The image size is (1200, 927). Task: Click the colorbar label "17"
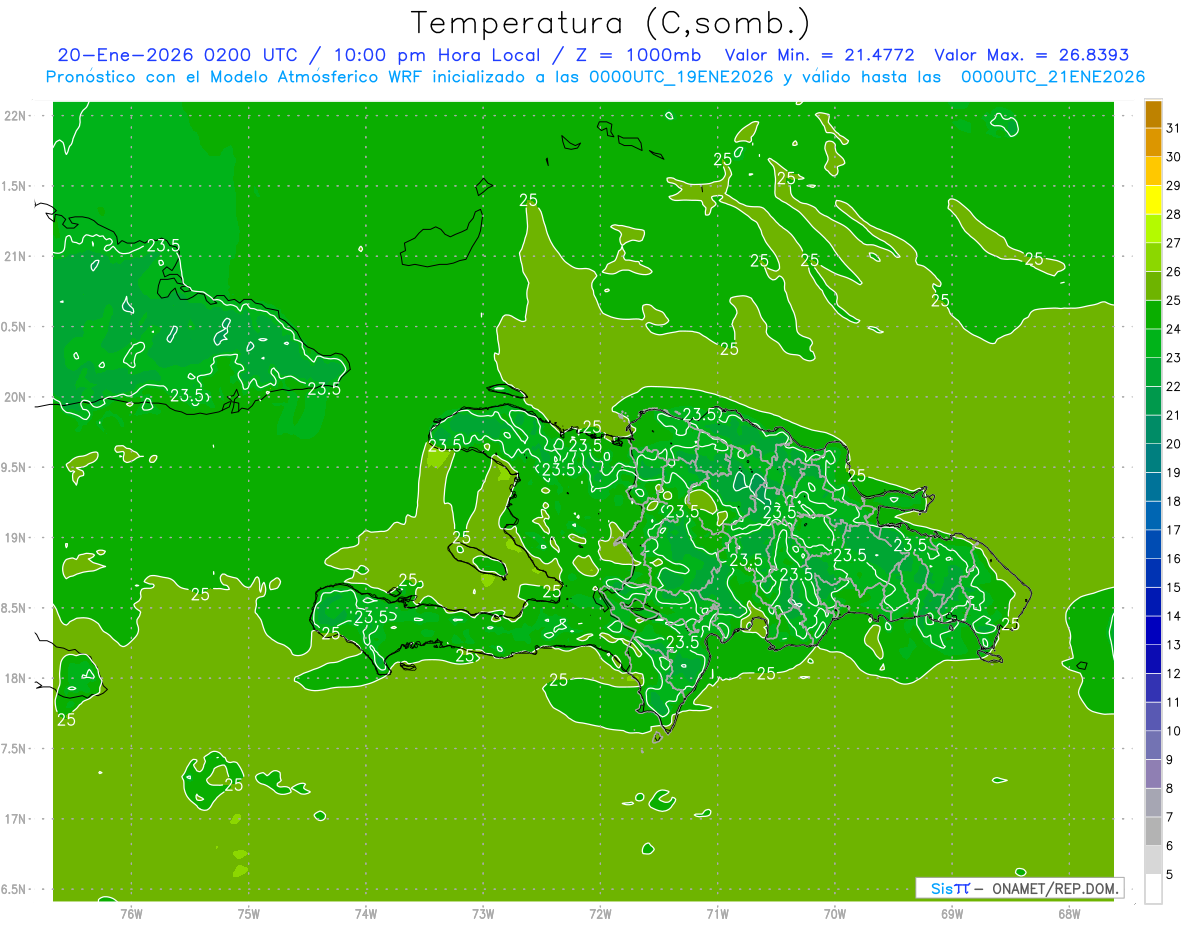pyautogui.click(x=1174, y=530)
